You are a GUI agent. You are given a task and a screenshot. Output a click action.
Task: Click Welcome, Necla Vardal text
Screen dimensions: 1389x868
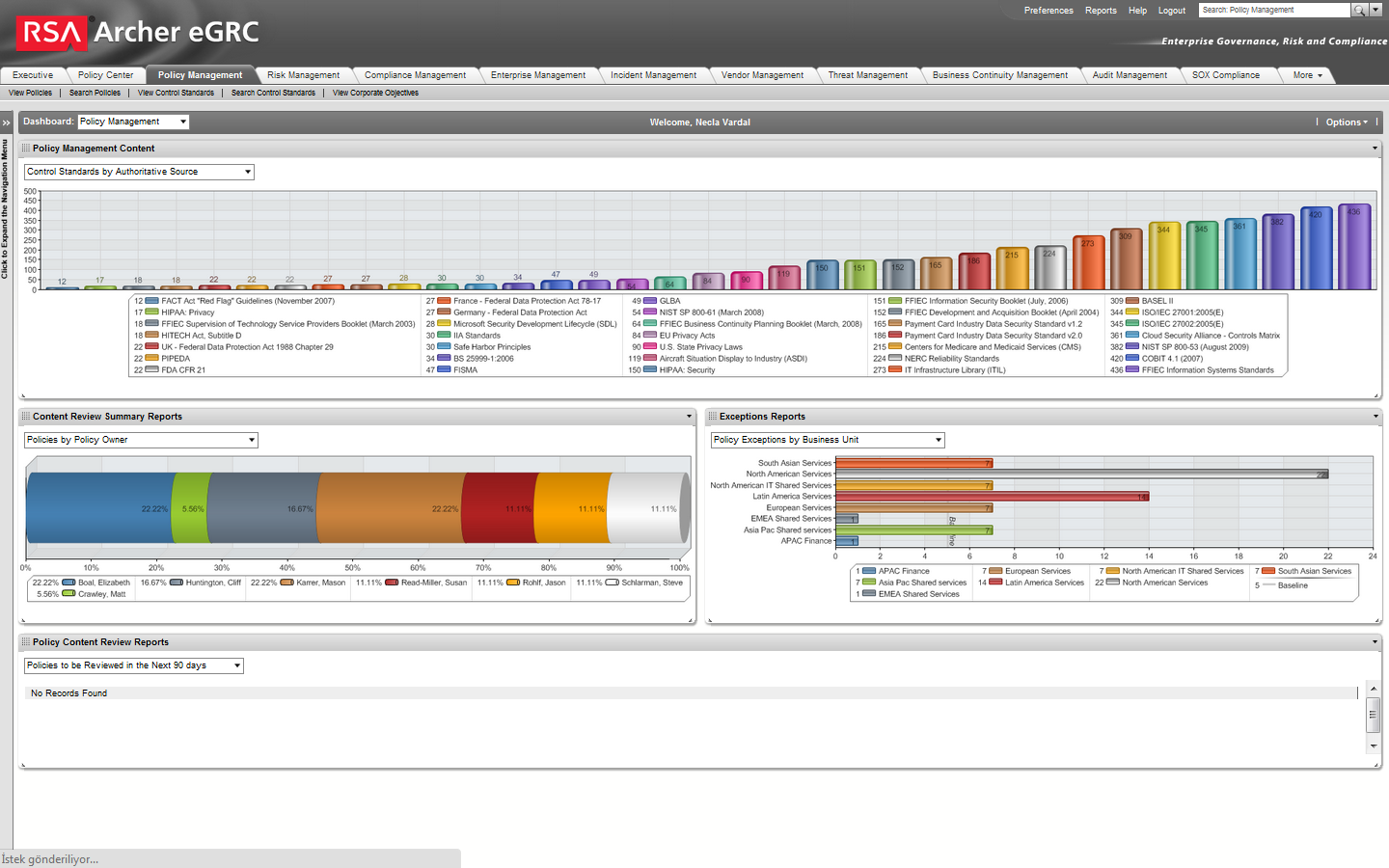tap(700, 122)
